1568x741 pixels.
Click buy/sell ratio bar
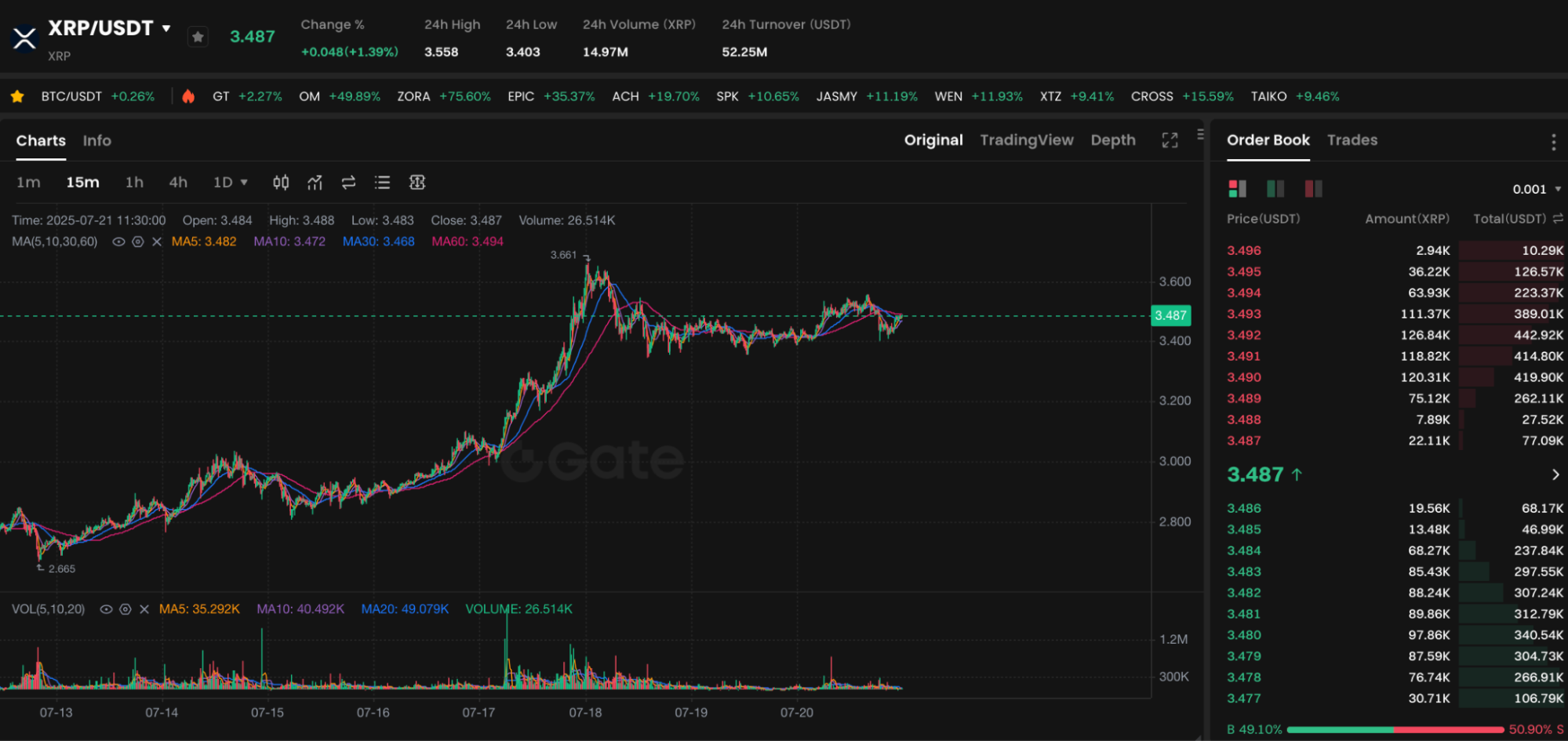point(1395,729)
